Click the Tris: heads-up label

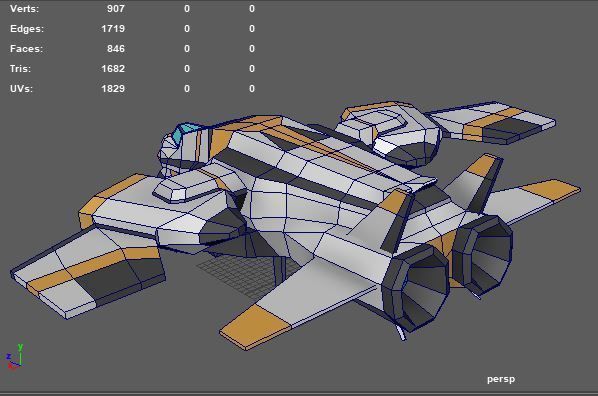pyautogui.click(x=21, y=69)
